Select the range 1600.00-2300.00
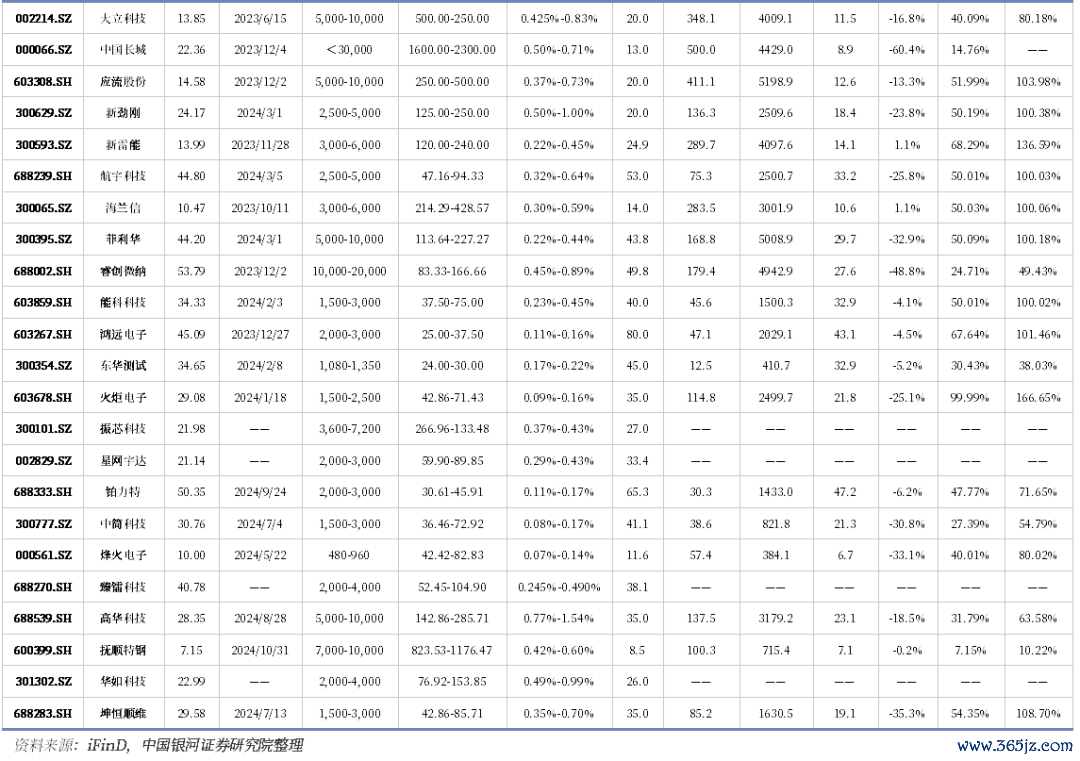The width and height of the screenshot is (1080, 761). [x=452, y=50]
